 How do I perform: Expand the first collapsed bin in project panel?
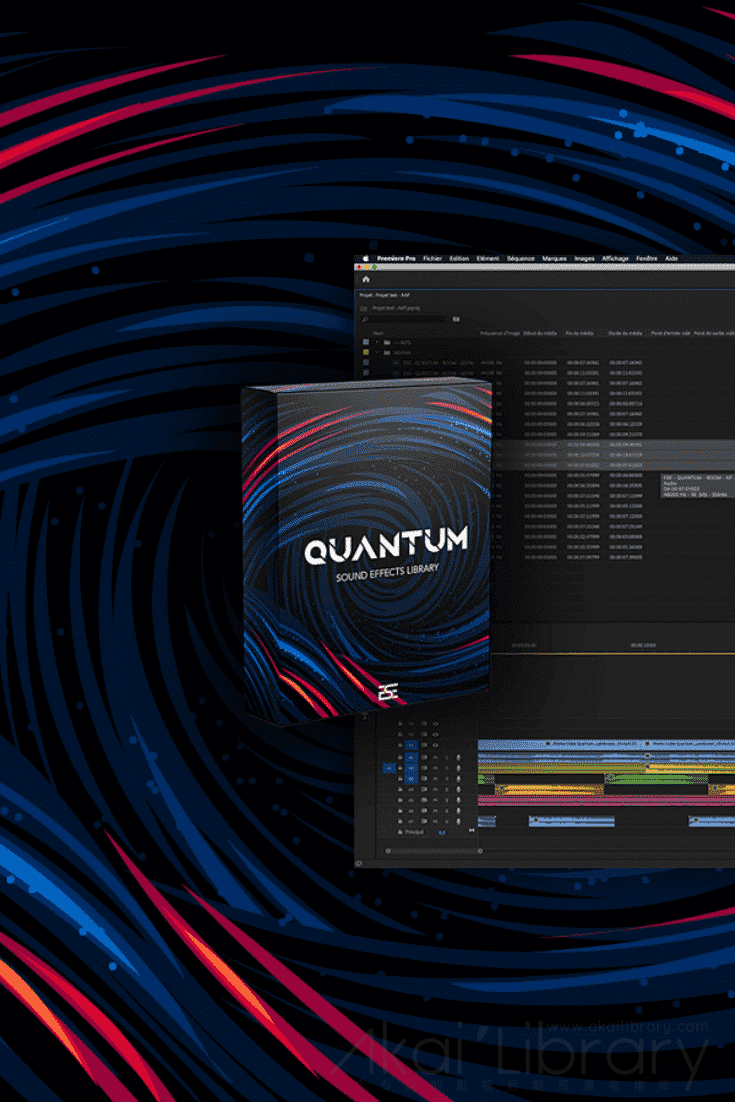point(377,342)
